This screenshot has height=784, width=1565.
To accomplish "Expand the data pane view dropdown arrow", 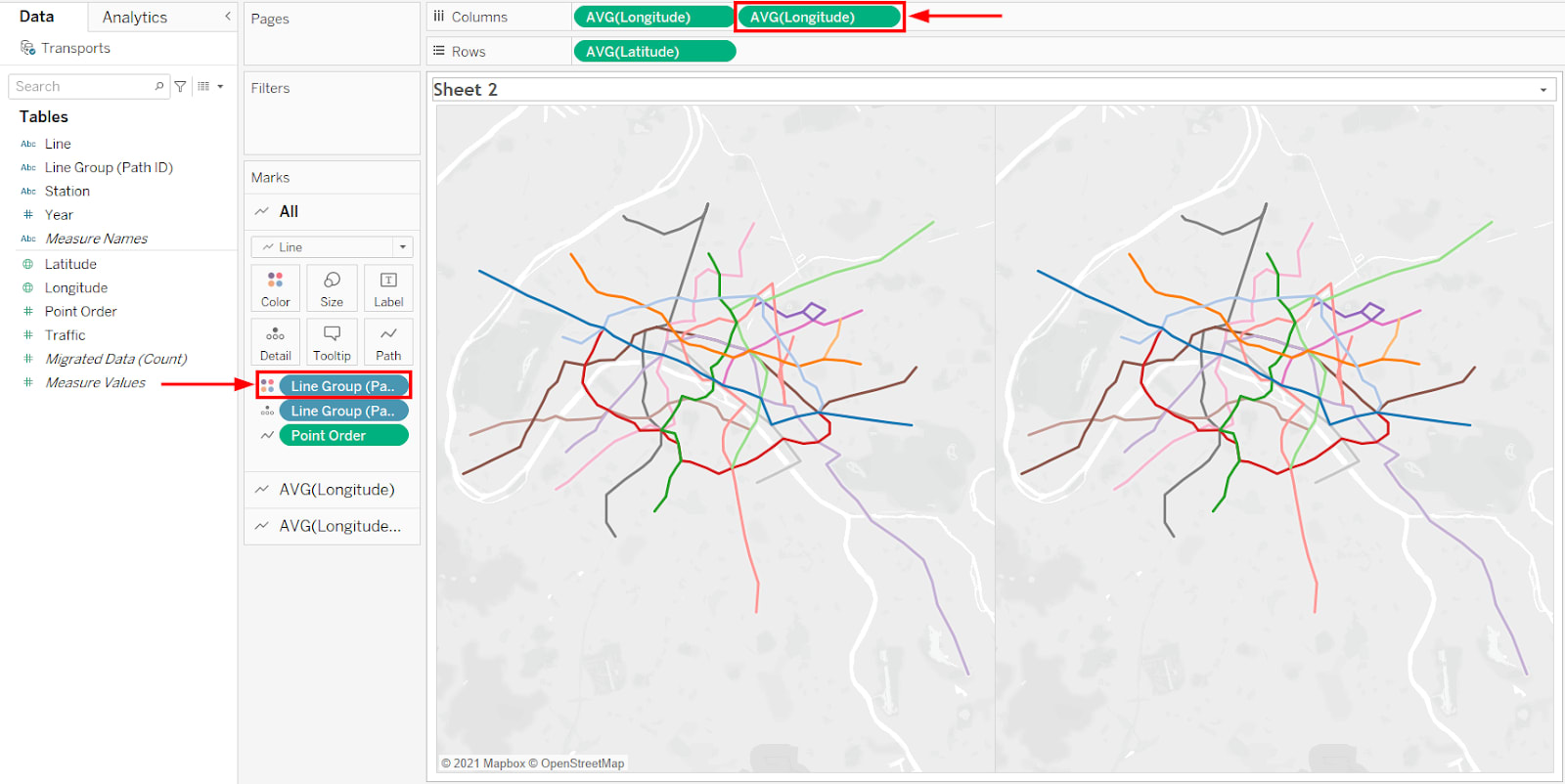I will click(x=220, y=86).
